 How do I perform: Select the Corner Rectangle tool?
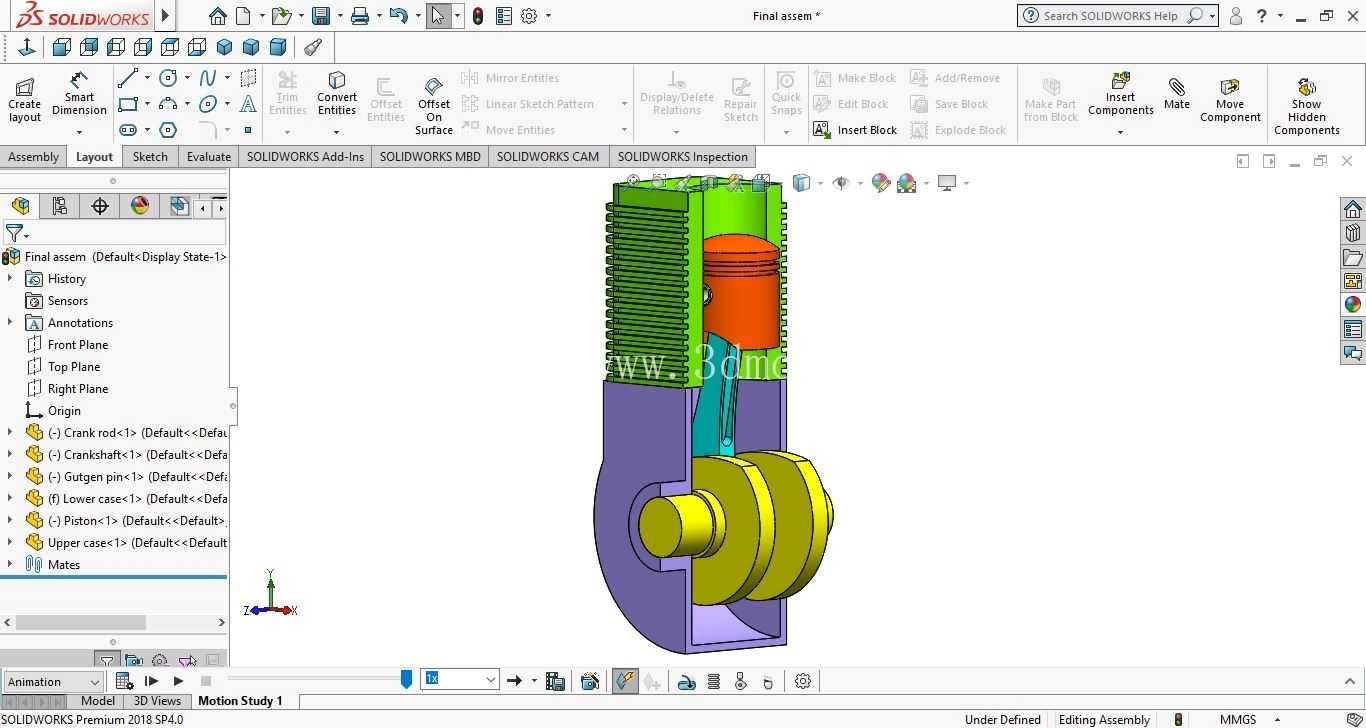(x=128, y=104)
